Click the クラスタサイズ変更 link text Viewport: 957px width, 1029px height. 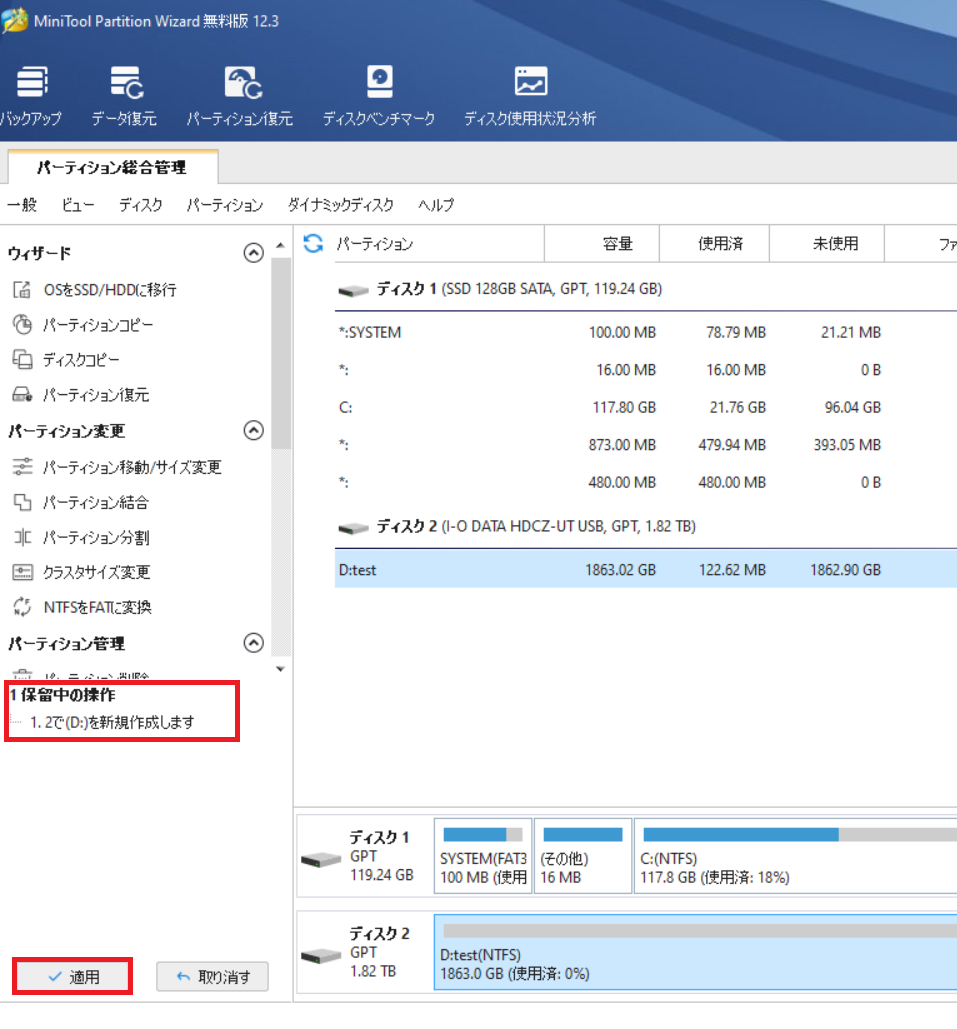tap(96, 572)
